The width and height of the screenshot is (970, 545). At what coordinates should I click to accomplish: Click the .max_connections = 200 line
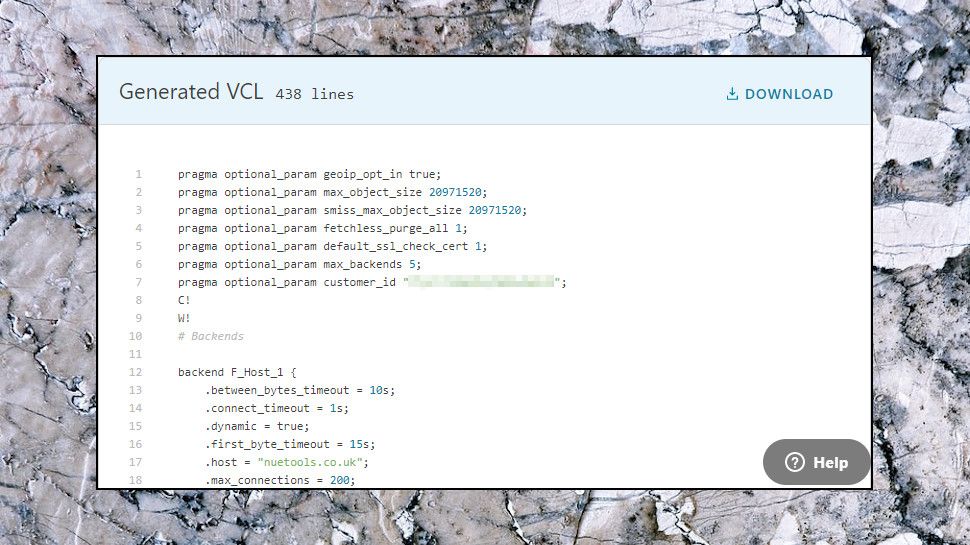tap(280, 480)
